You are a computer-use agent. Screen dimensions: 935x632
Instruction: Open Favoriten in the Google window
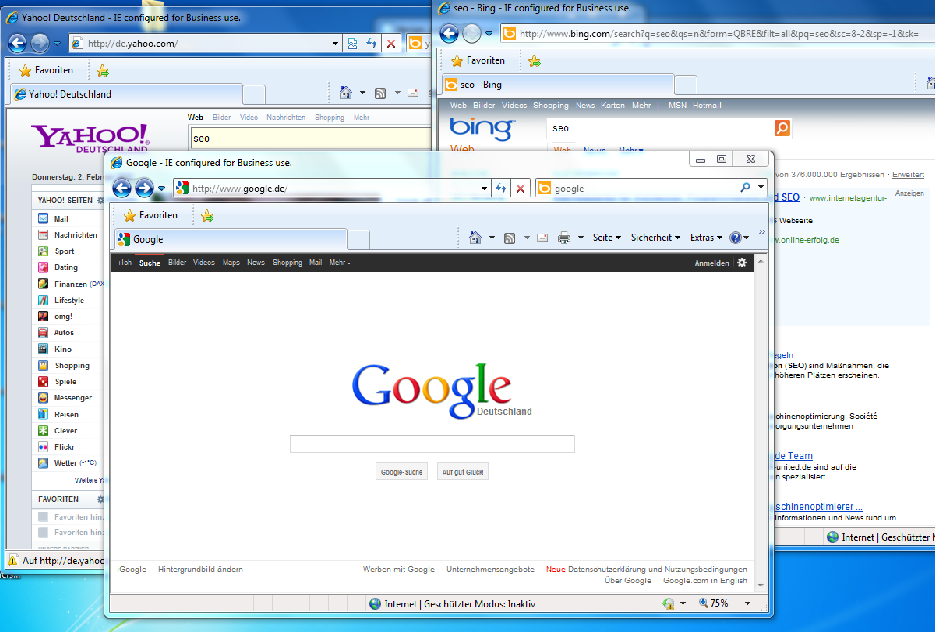[151, 215]
